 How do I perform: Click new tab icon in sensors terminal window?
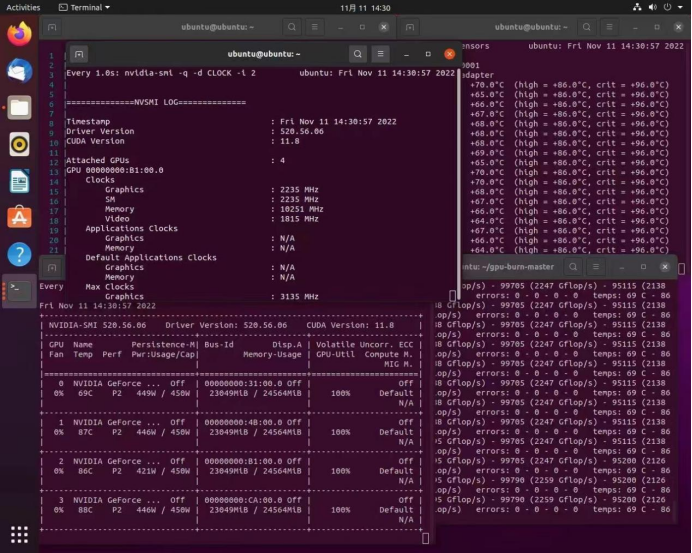click(x=410, y=27)
